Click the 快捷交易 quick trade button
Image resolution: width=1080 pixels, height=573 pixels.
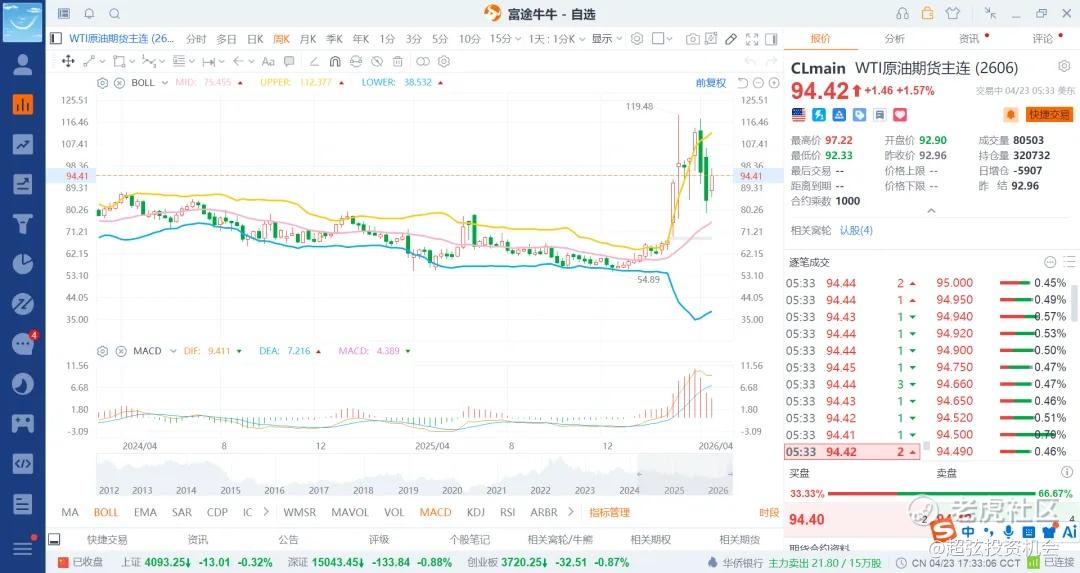click(1049, 114)
